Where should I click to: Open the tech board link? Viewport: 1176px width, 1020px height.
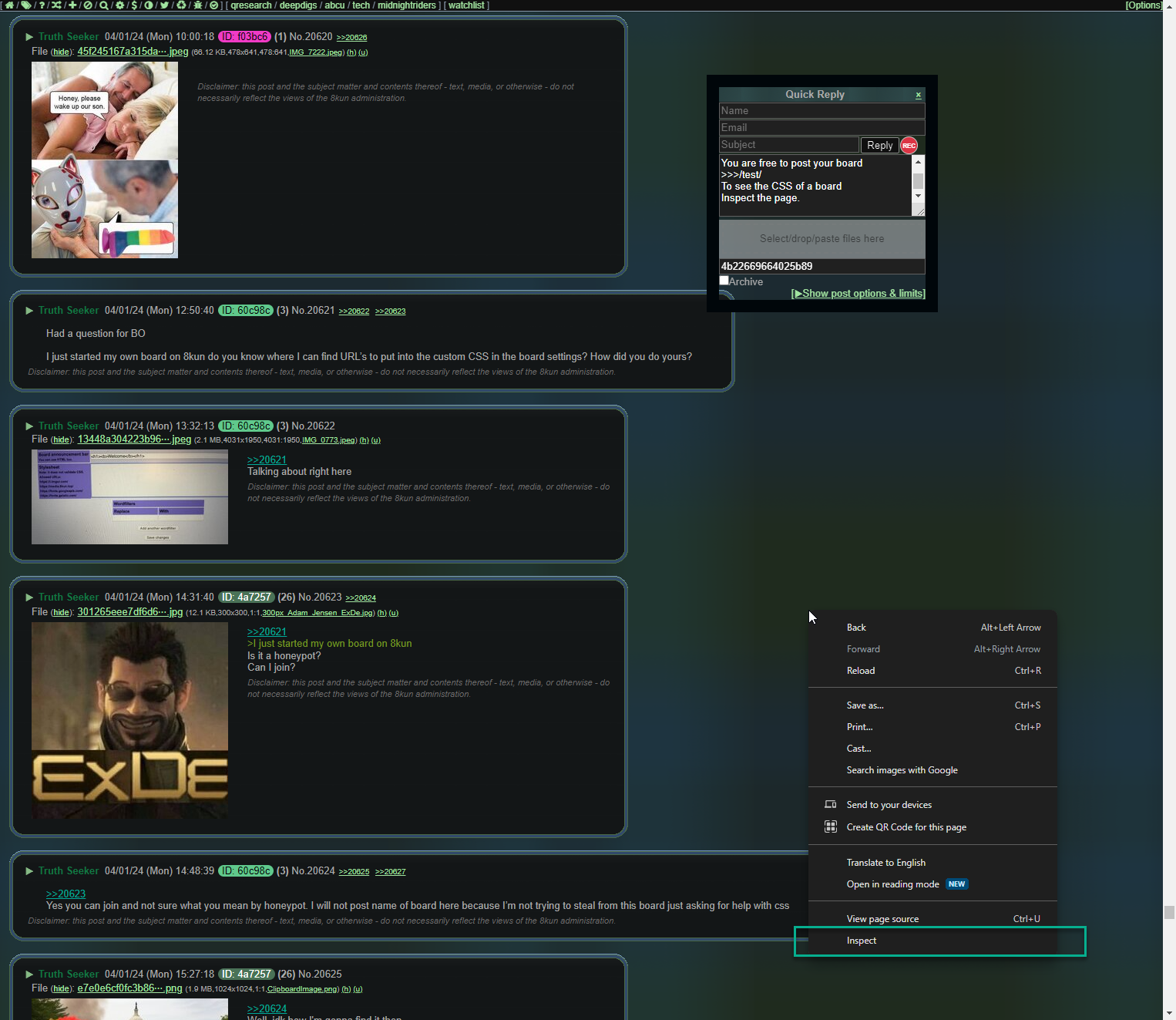(x=361, y=5)
